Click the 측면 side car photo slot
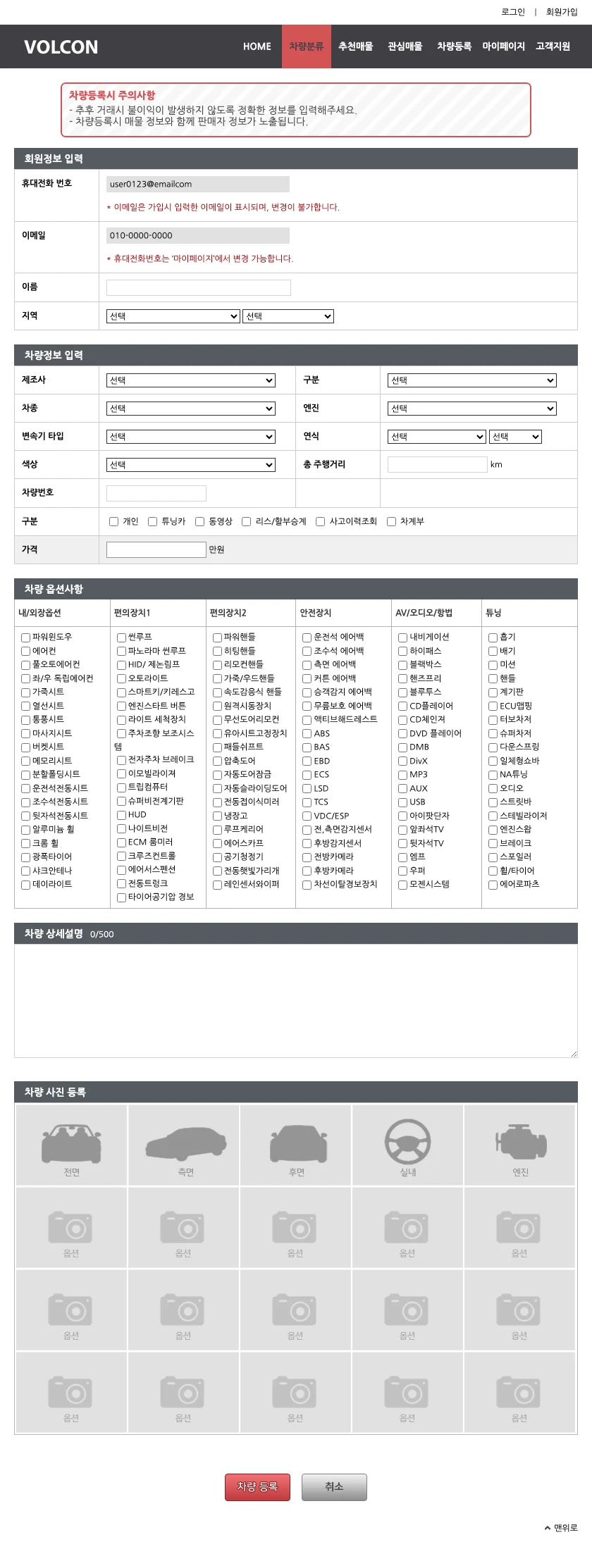The image size is (592, 1568). (183, 1145)
